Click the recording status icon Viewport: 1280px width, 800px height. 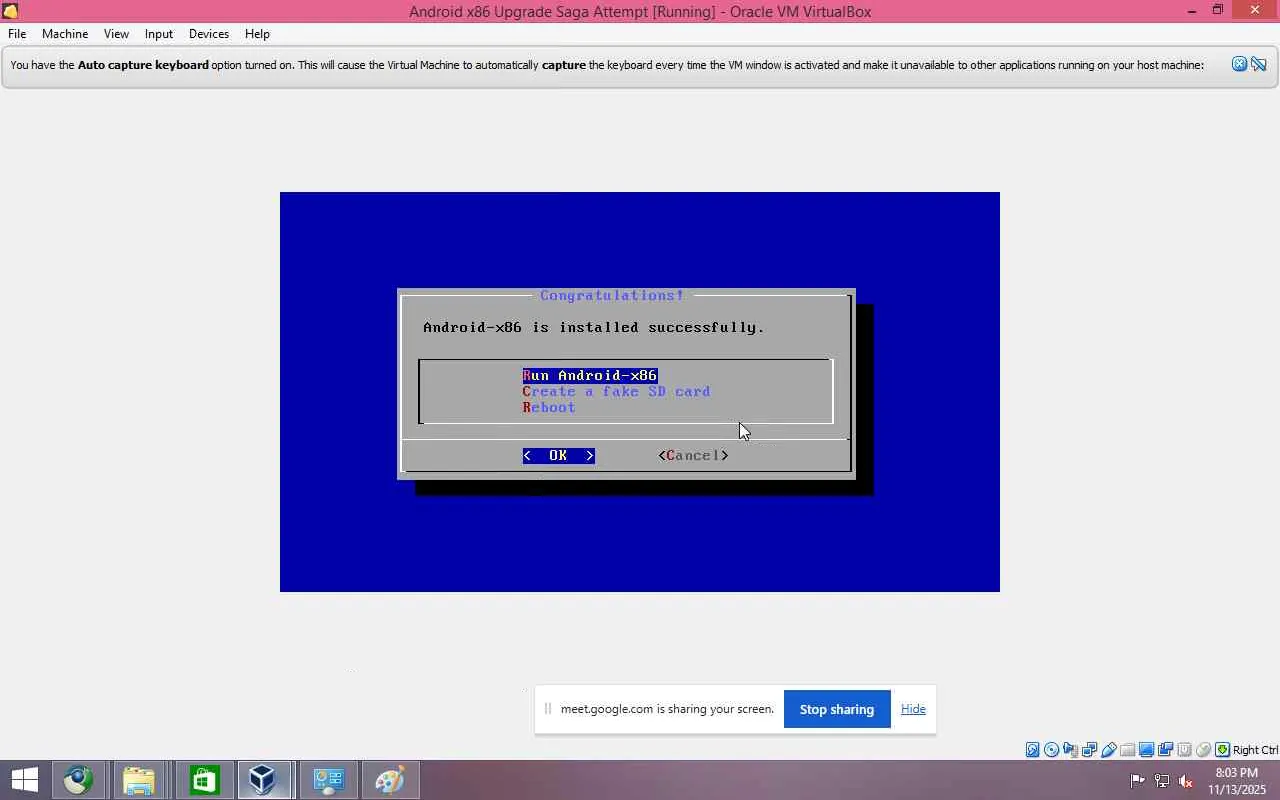1166,750
